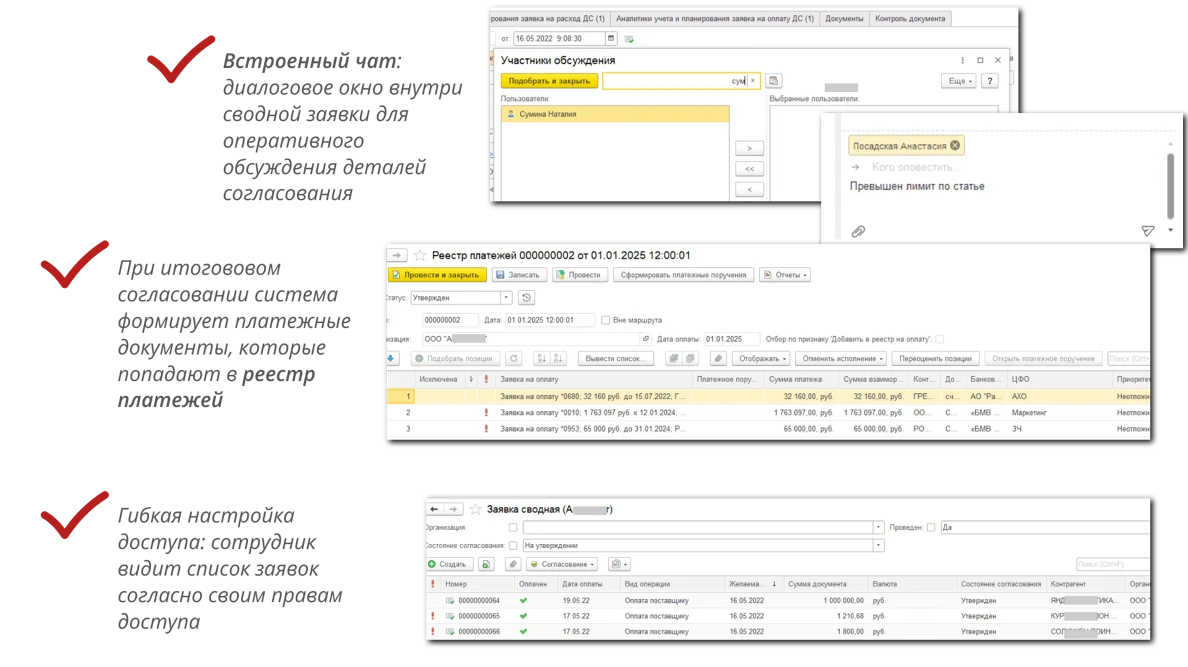Open status history icon next to Утвержден
This screenshot has height=667, width=1188.
[x=527, y=298]
